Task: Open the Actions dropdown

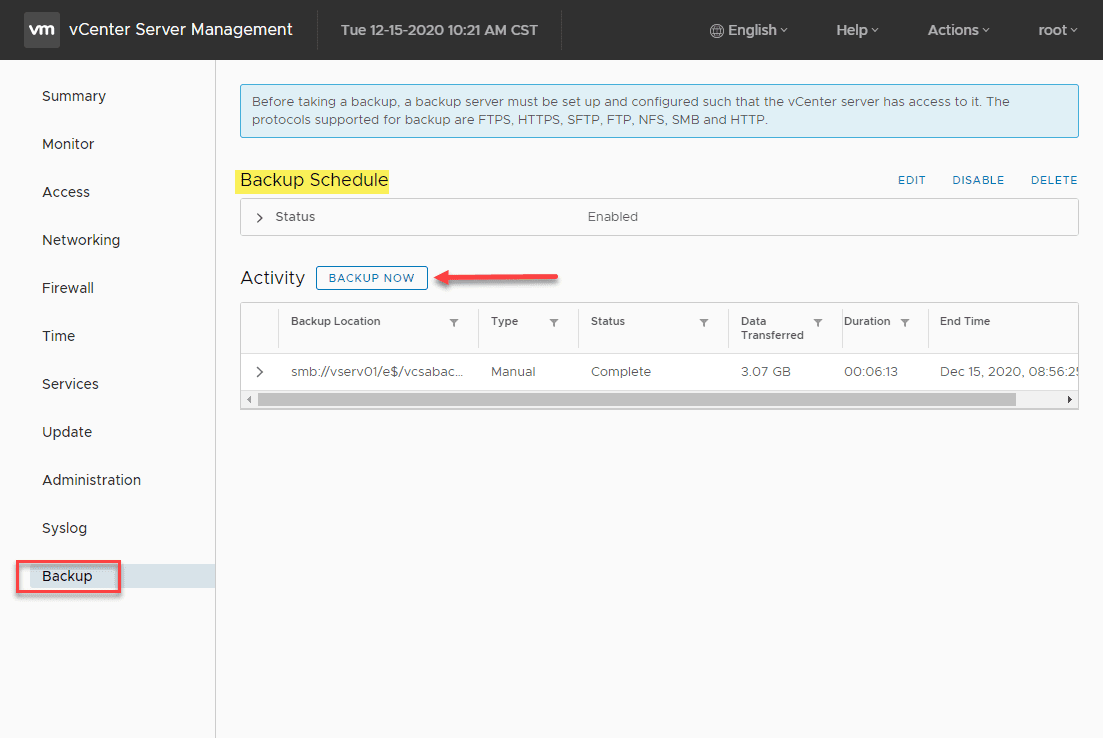Action: click(956, 30)
